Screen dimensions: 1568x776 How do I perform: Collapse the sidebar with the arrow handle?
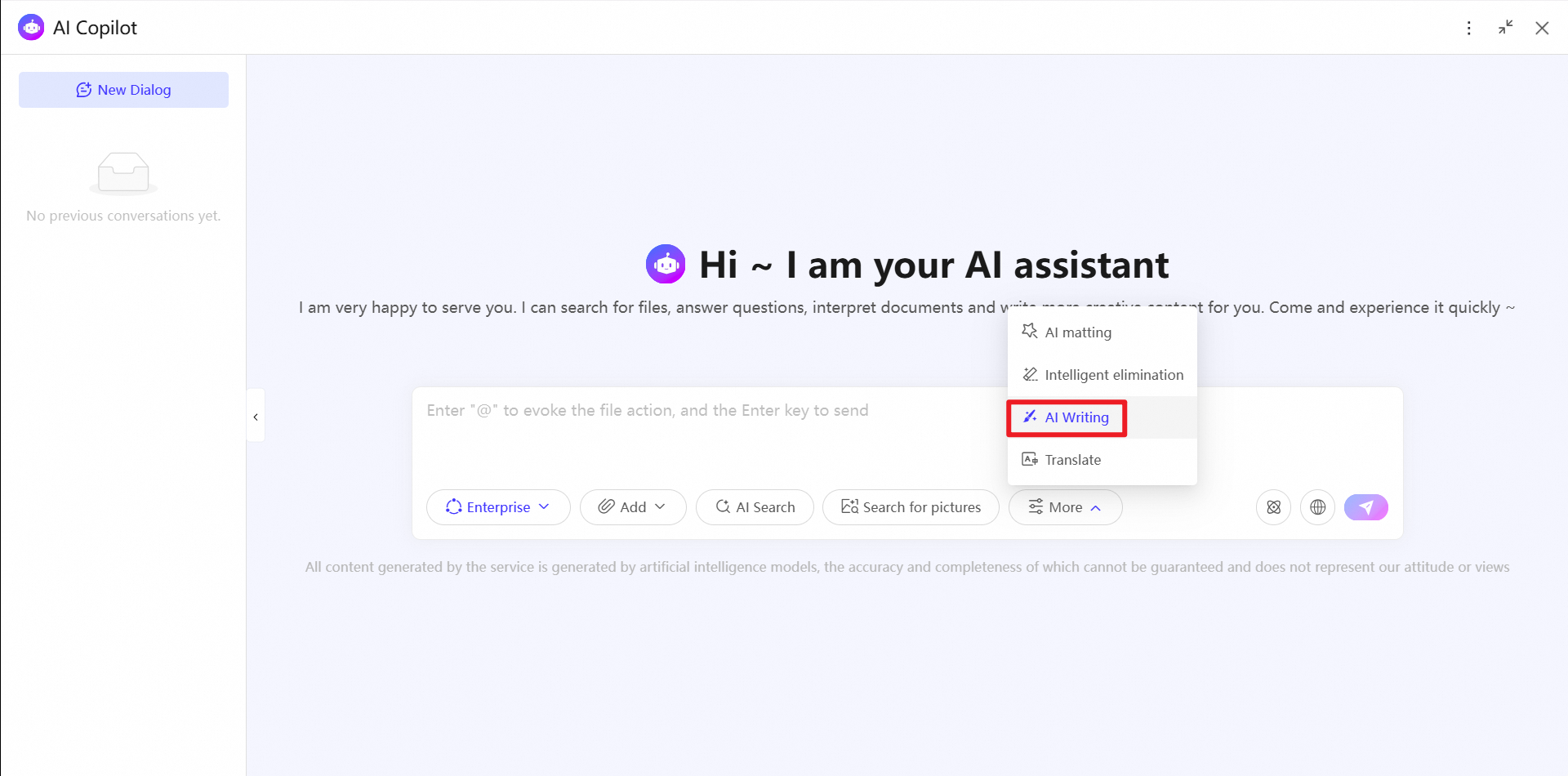click(256, 417)
